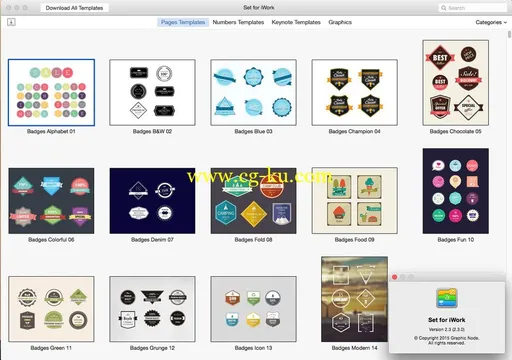512x360 pixels.
Task: Select the Badges Grunge 12 thumbnail
Action: click(152, 309)
